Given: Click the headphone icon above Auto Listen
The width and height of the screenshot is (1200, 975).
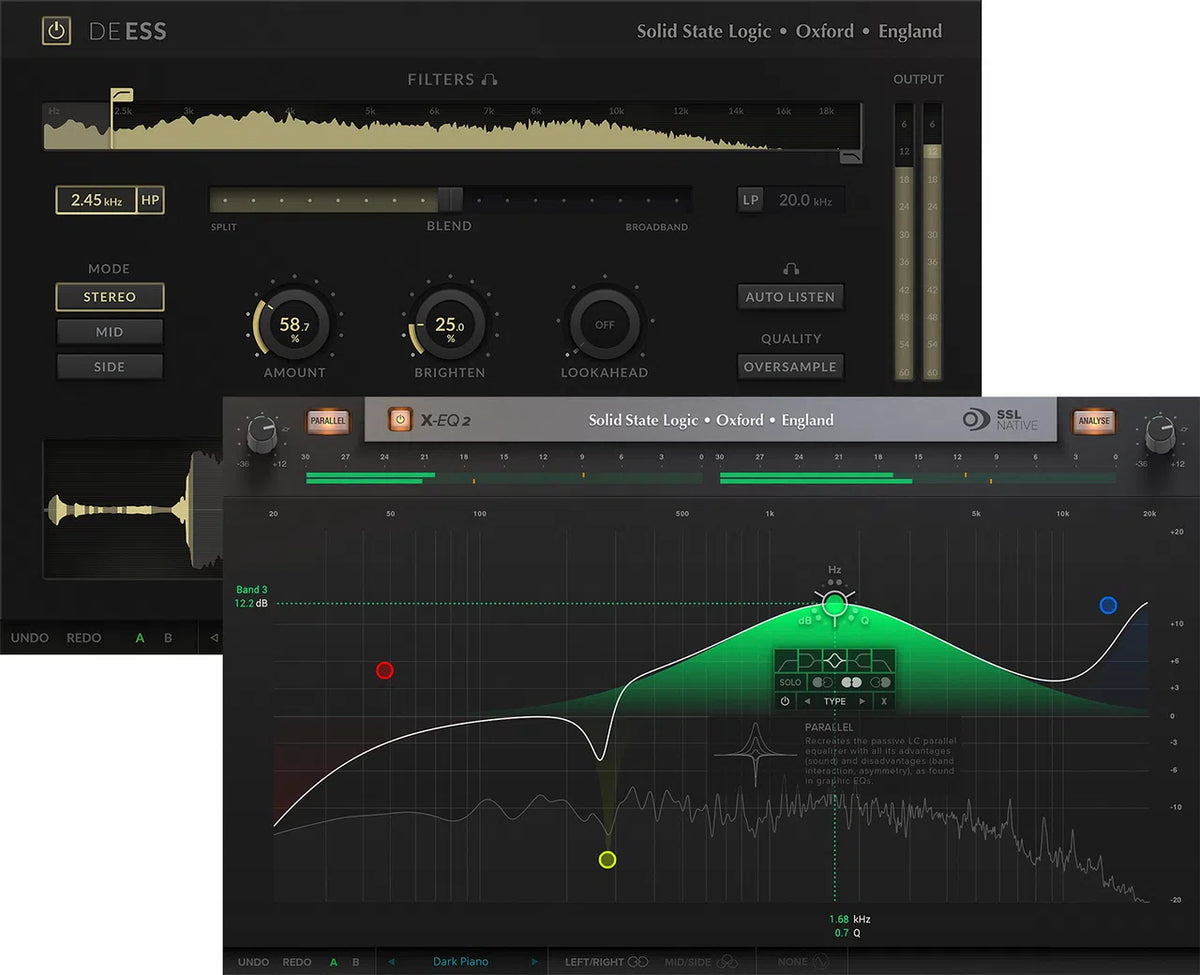Looking at the screenshot, I should [790, 268].
